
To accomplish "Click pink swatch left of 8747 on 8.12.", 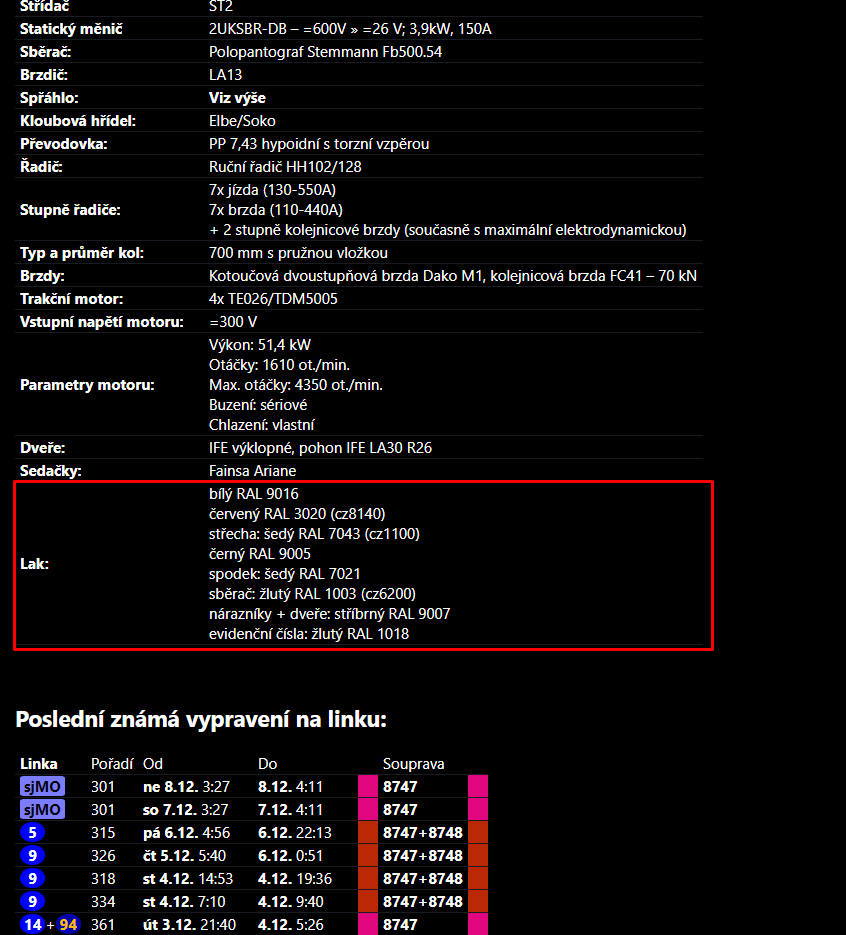I will pos(368,787).
